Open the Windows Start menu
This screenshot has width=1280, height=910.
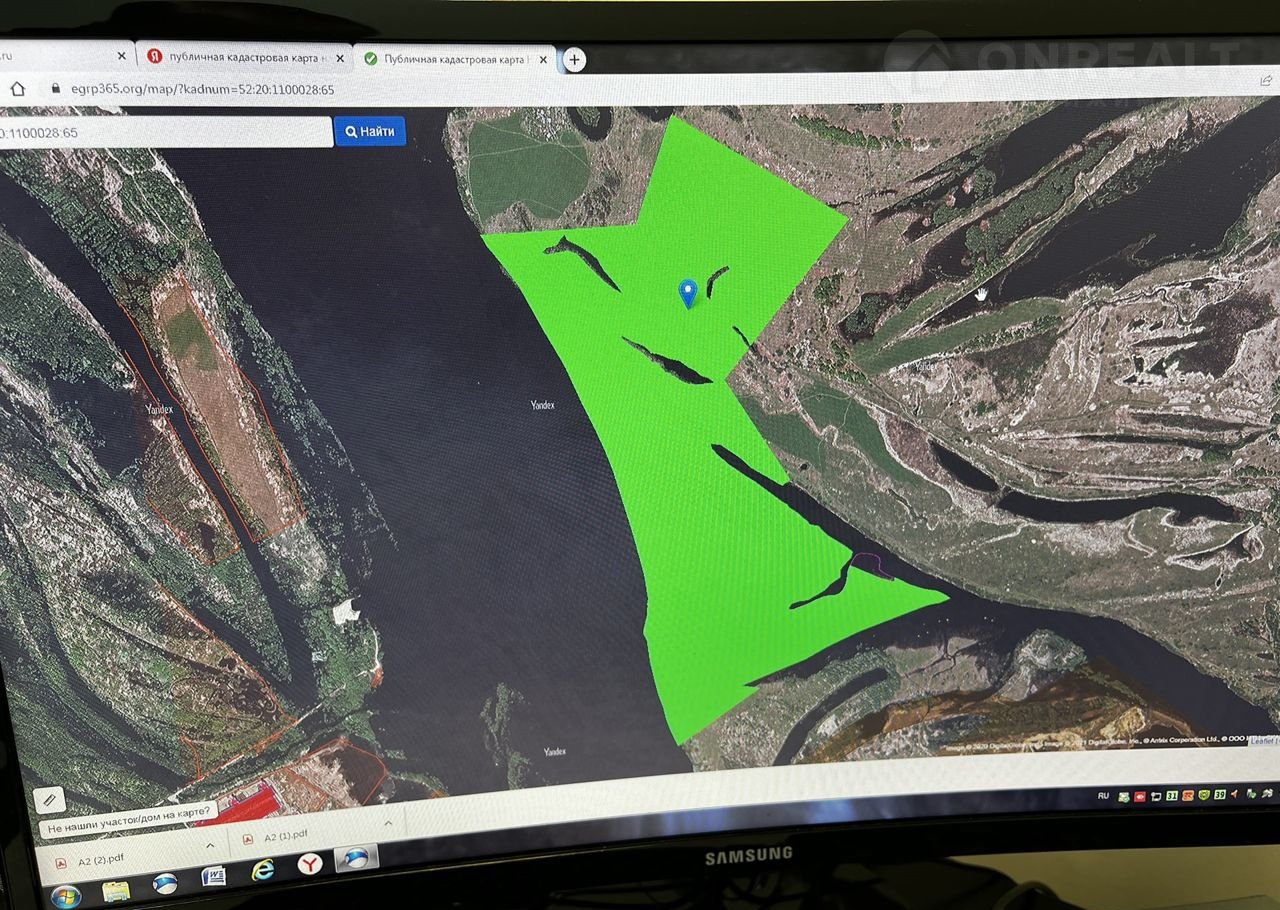(66, 896)
